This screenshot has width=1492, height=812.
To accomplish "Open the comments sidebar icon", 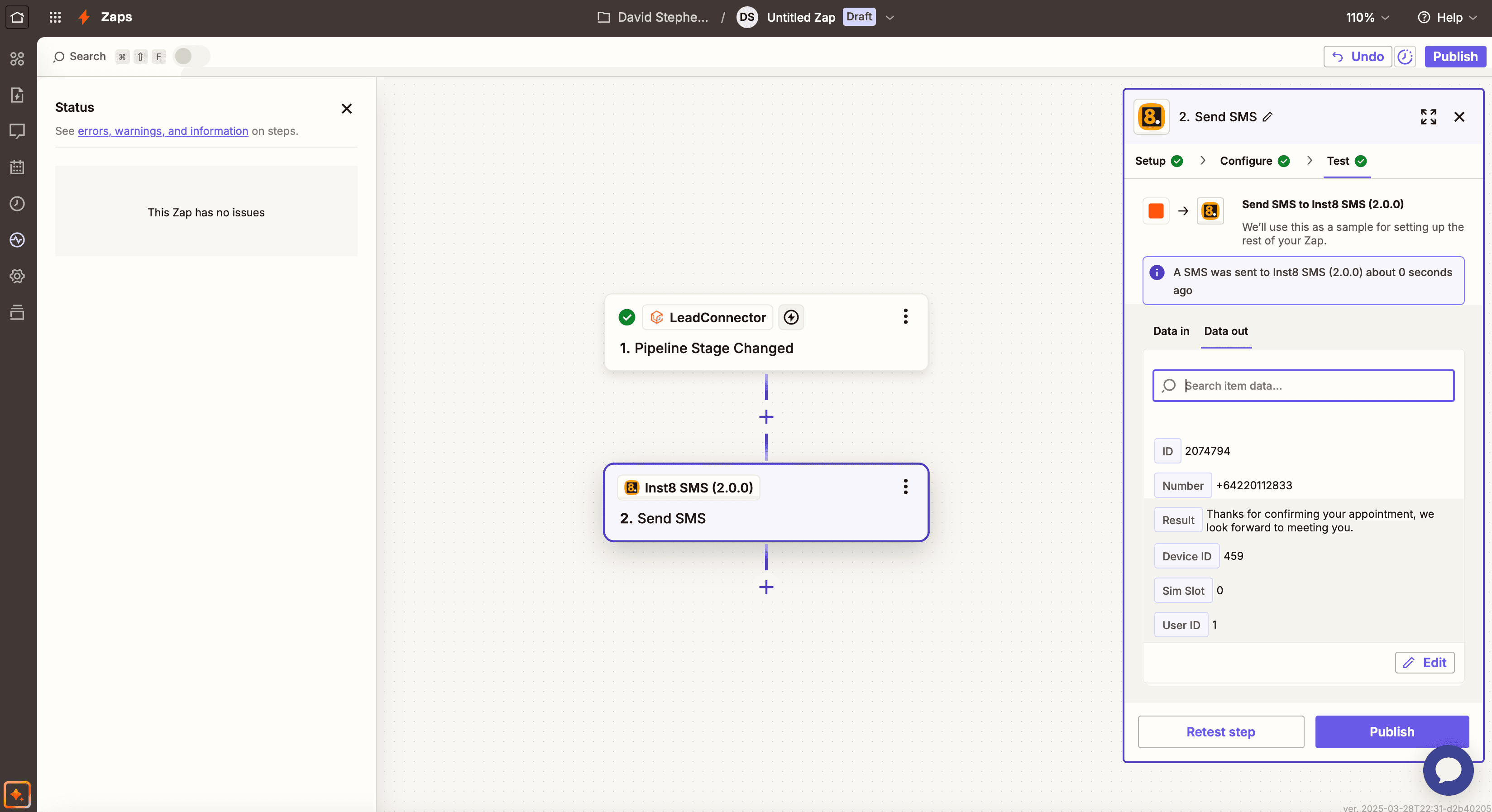I will click(17, 131).
